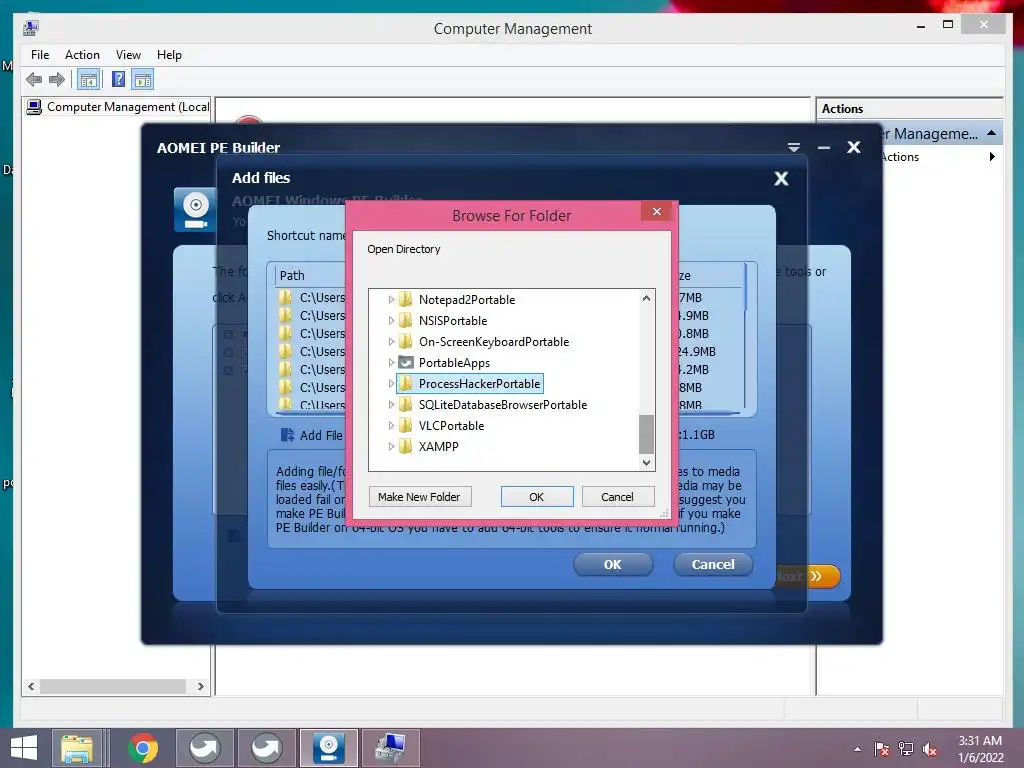Image resolution: width=1024 pixels, height=768 pixels.
Task: Expand the SQLiteDatabaseBrowserPortable folder node
Action: click(x=391, y=405)
